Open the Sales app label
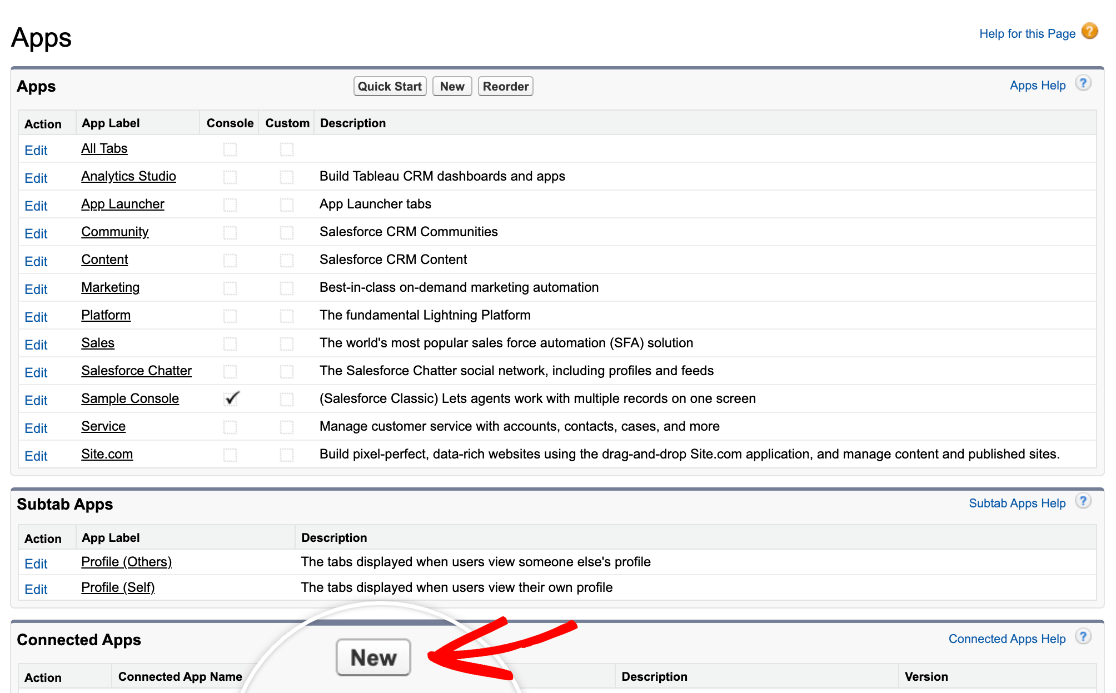Image resolution: width=1116 pixels, height=693 pixels. tap(98, 342)
